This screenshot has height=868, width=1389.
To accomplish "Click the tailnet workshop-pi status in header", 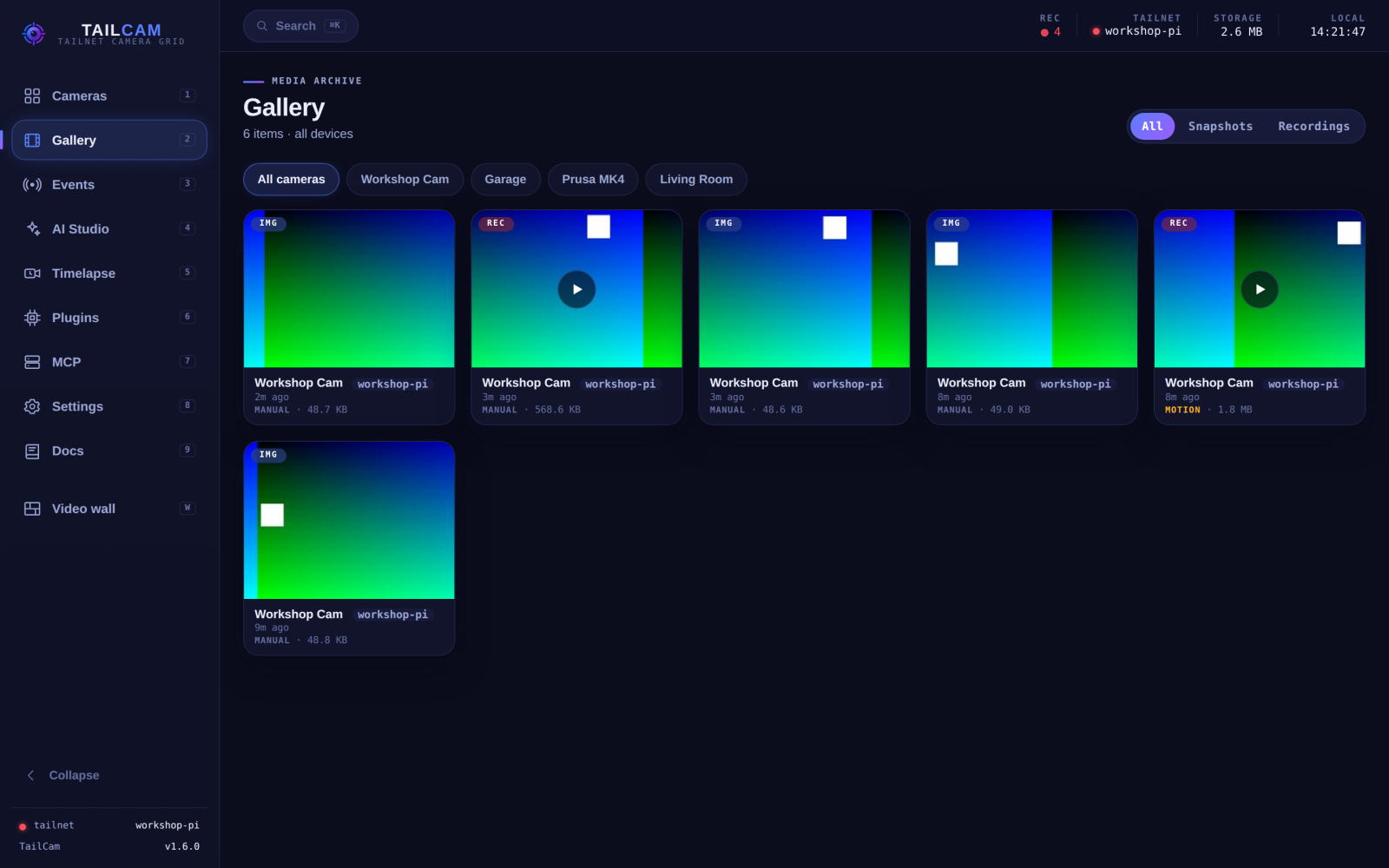I will point(1137,25).
